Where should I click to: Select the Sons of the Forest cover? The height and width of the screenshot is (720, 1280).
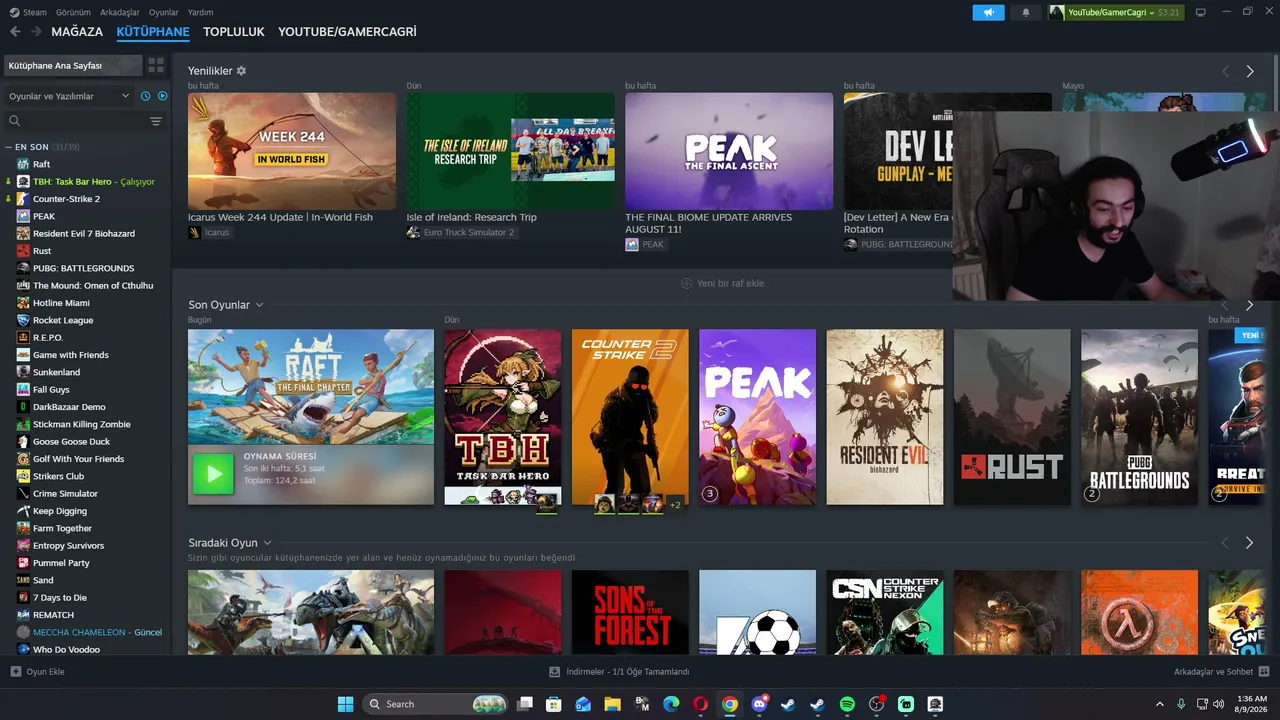point(630,612)
